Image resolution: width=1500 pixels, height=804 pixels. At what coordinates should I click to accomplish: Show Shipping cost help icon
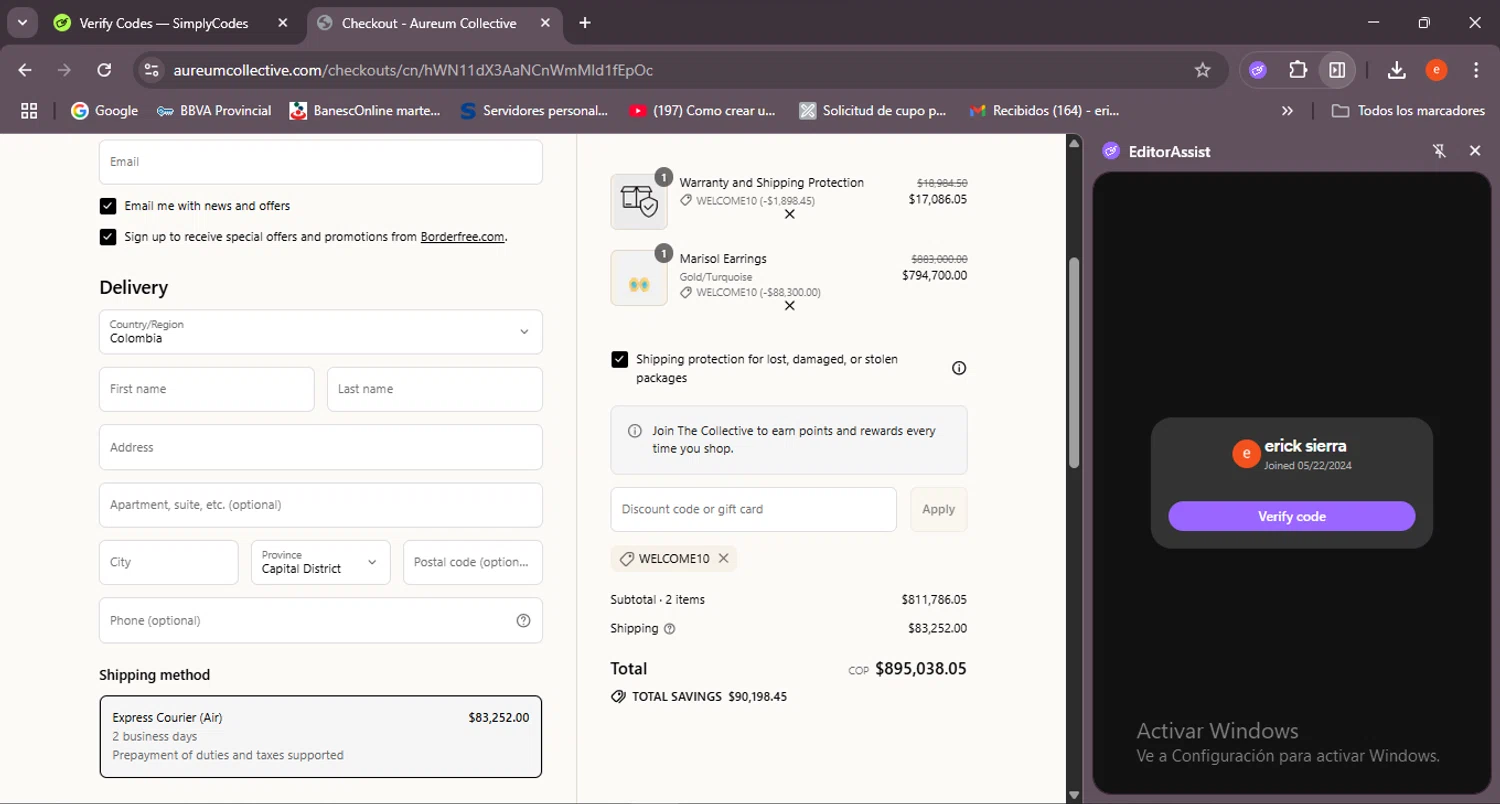click(670, 629)
